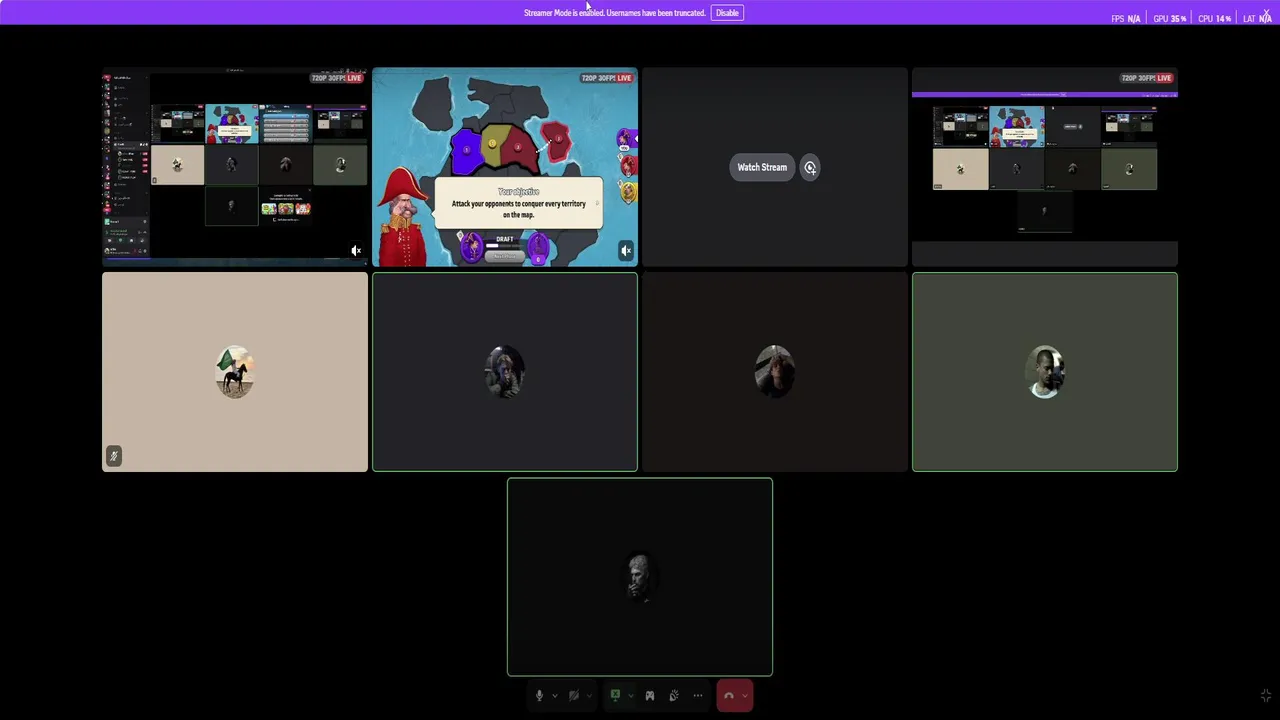Viewport: 1280px width, 720px height.
Task: Disconnect from the voice call
Action: point(729,696)
